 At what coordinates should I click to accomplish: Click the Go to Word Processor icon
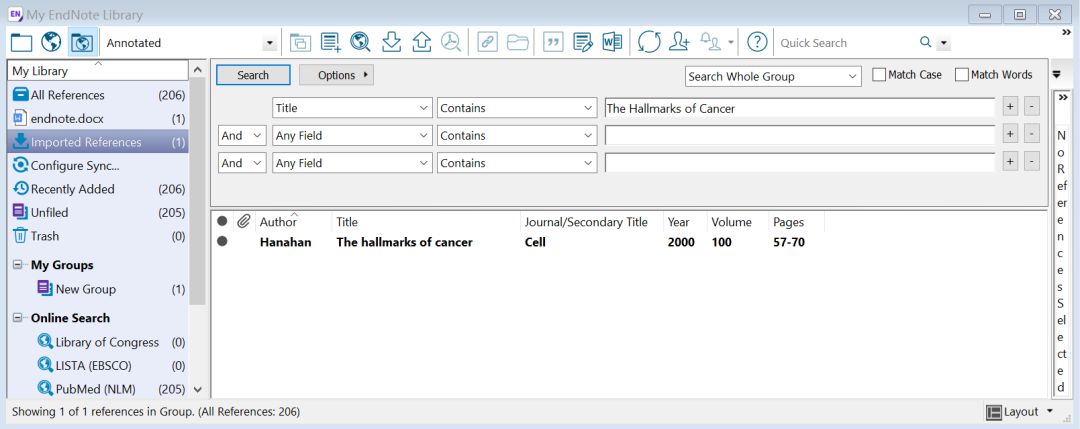click(x=612, y=43)
